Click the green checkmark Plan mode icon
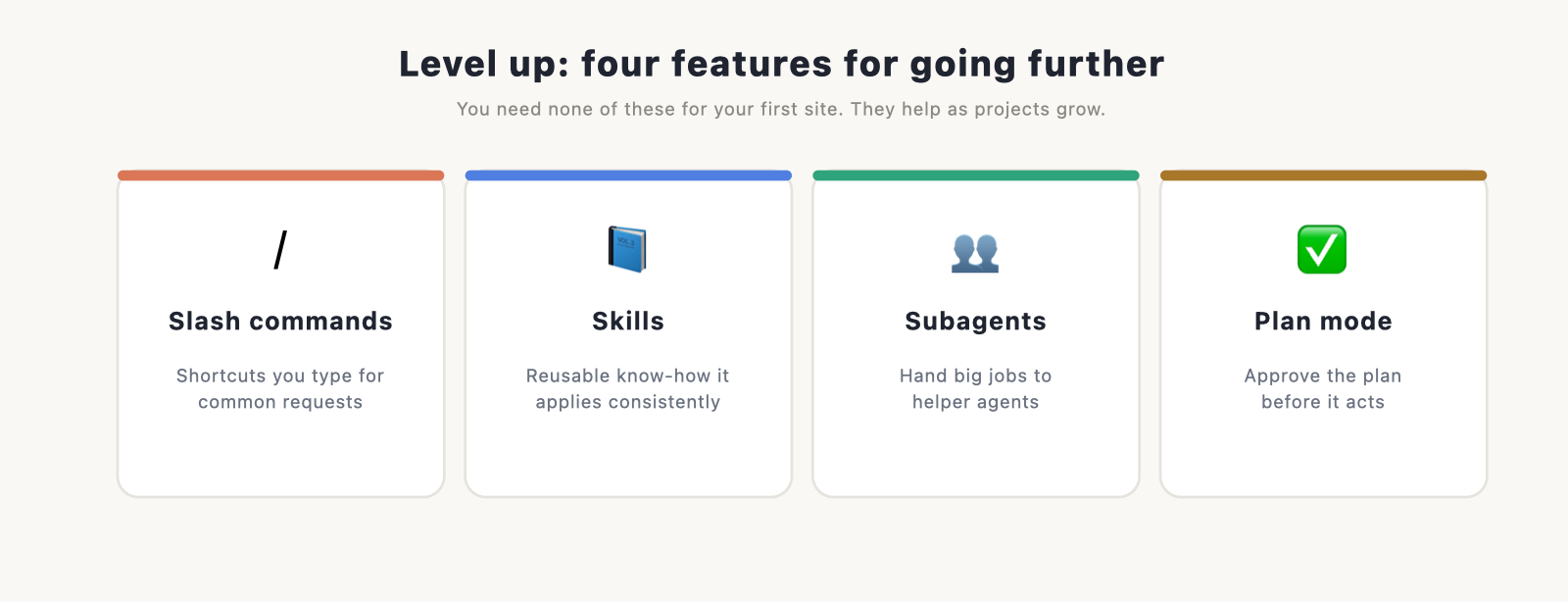The height and width of the screenshot is (602, 1568). tap(1322, 249)
